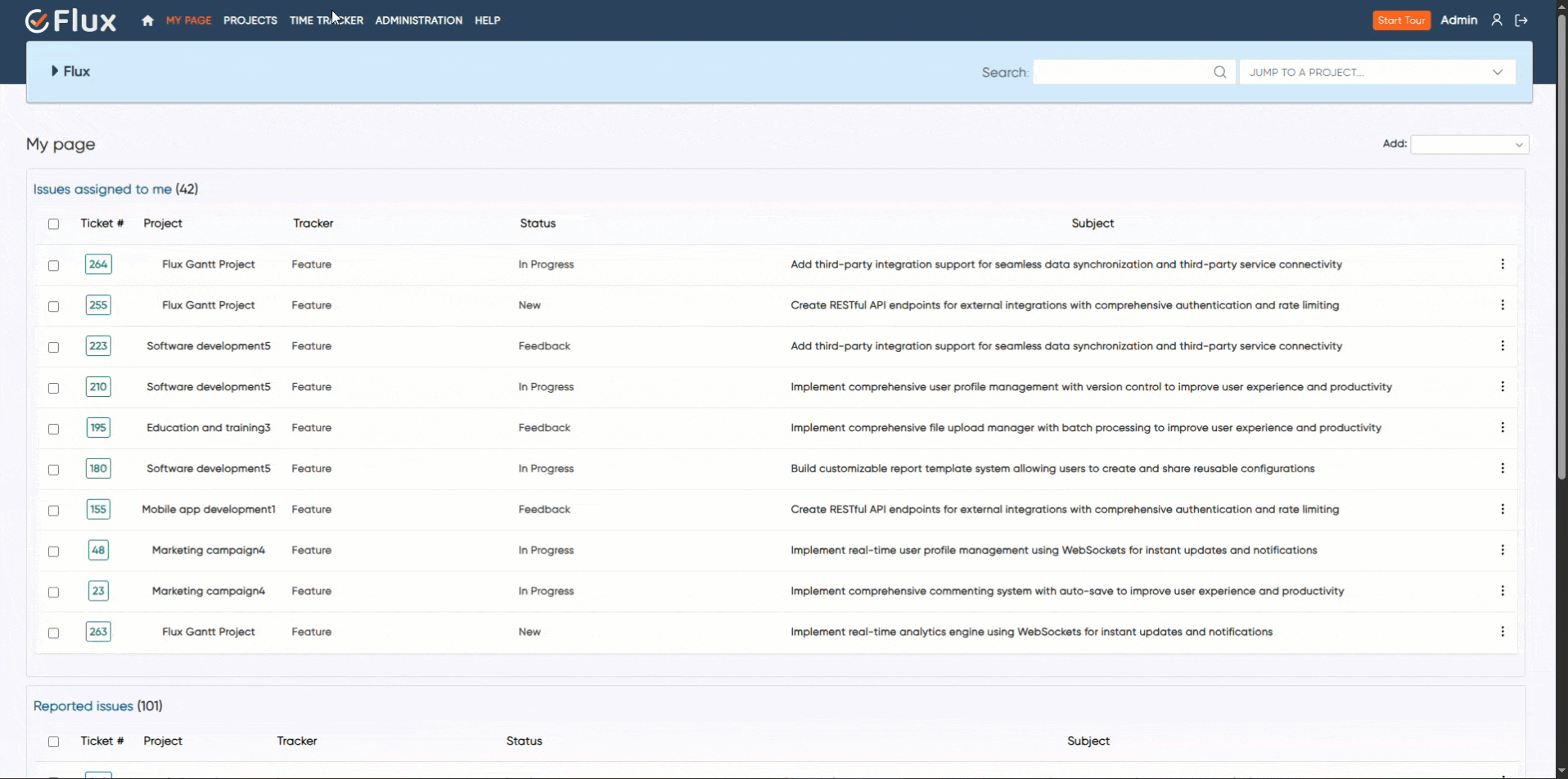Click the logout icon
The height and width of the screenshot is (779, 1568).
(x=1521, y=20)
